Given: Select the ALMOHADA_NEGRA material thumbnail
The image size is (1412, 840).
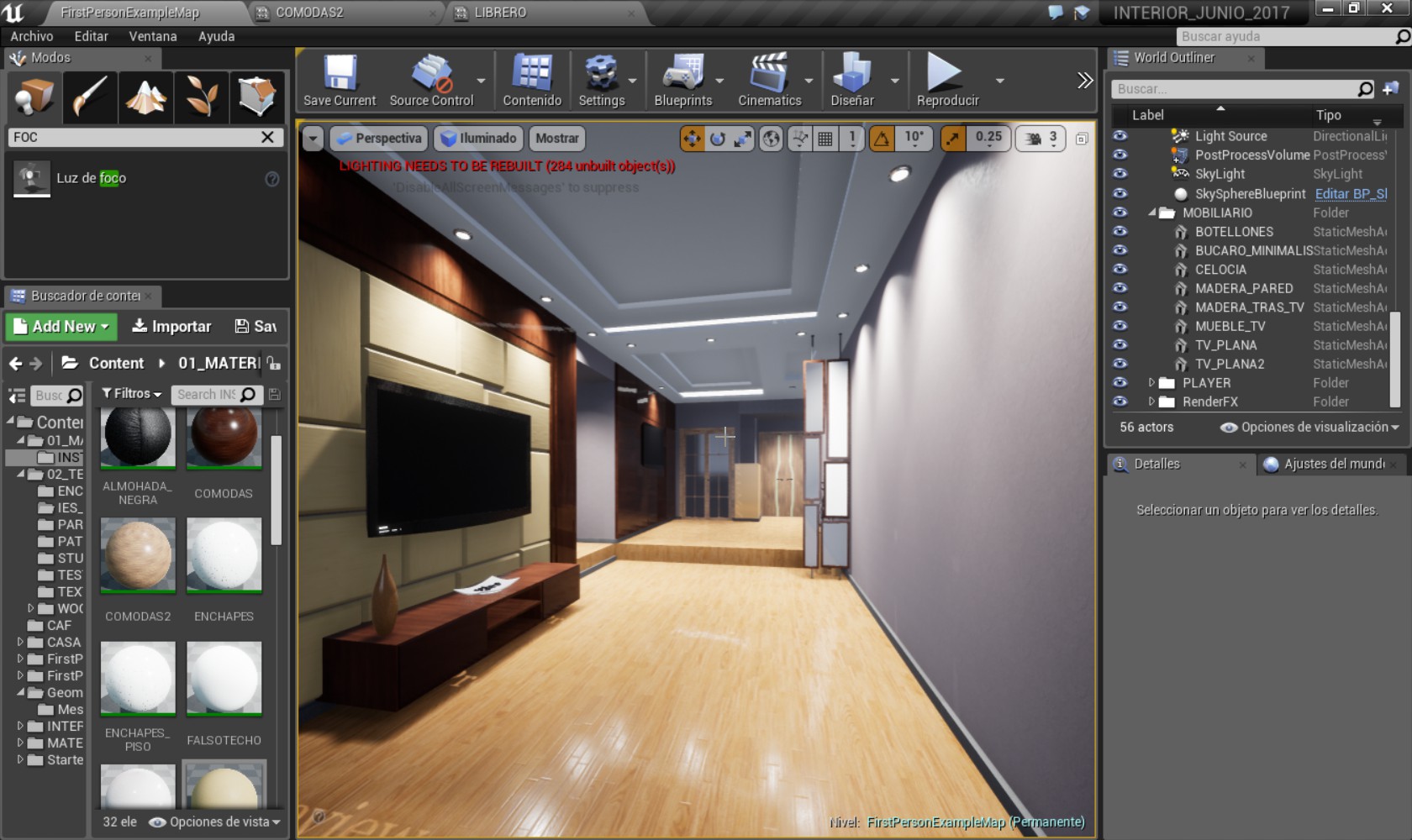Looking at the screenshot, I should pos(138,437).
